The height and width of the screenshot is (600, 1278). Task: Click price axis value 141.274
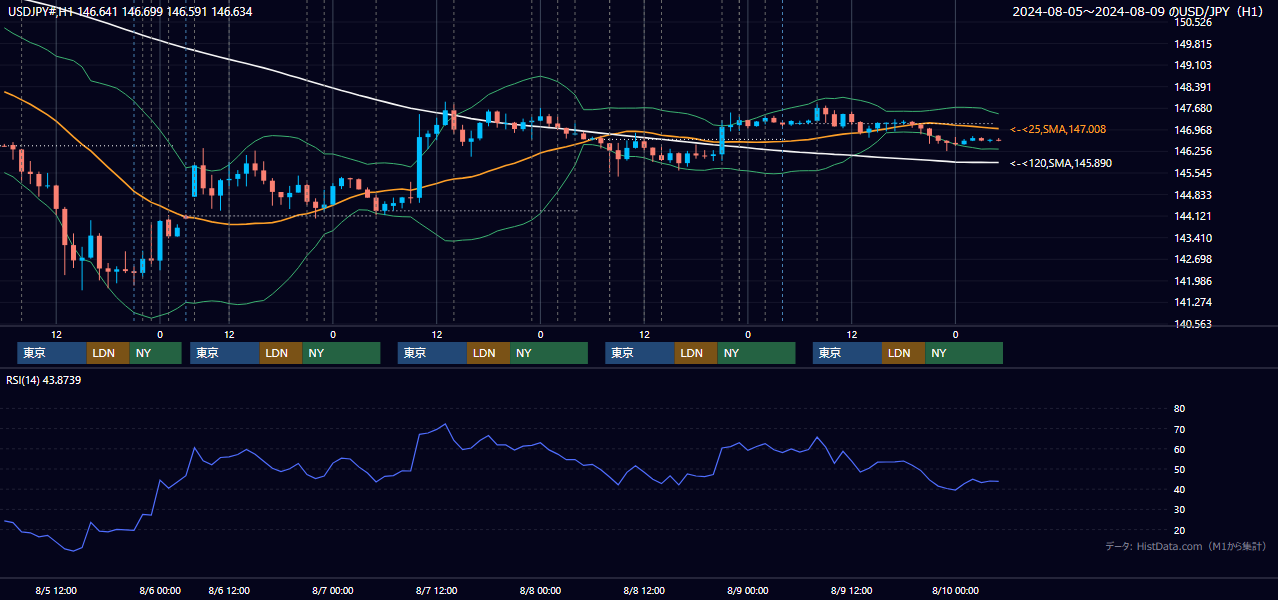click(1193, 302)
